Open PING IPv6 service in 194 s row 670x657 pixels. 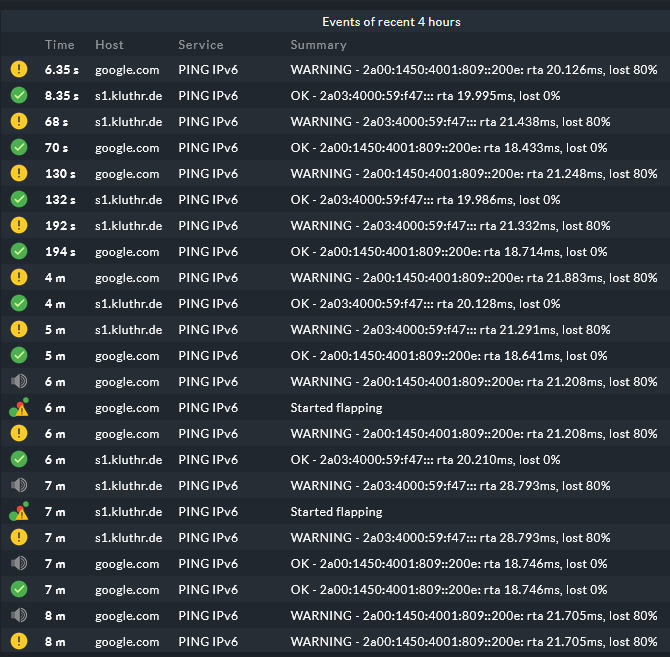click(x=208, y=252)
